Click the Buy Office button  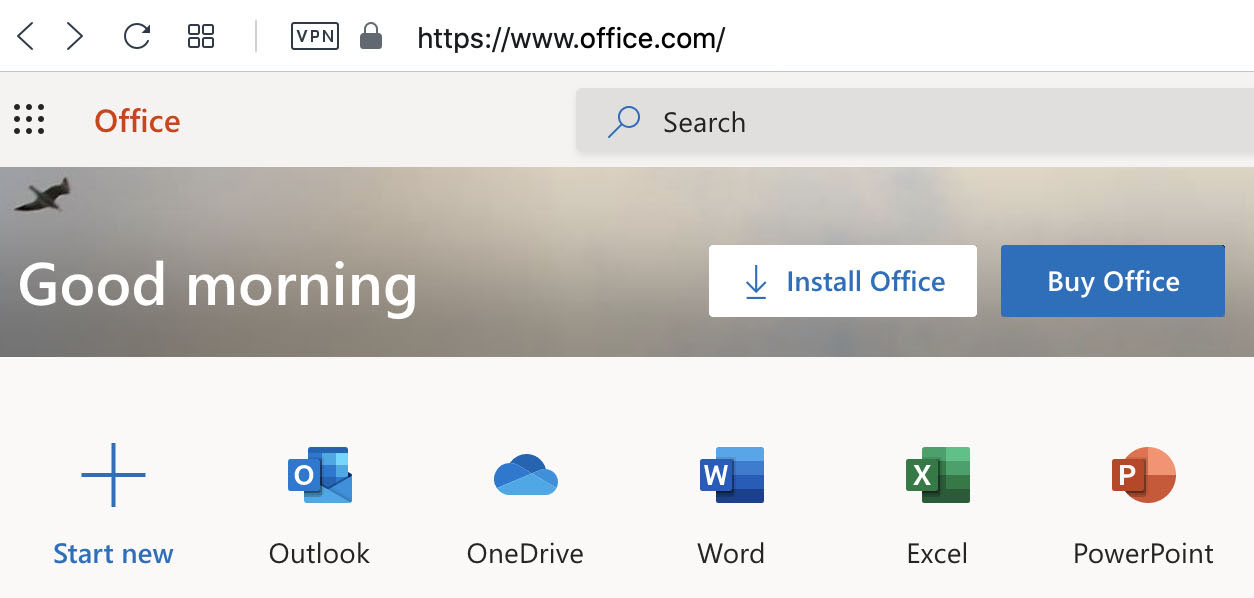pyautogui.click(x=1113, y=281)
